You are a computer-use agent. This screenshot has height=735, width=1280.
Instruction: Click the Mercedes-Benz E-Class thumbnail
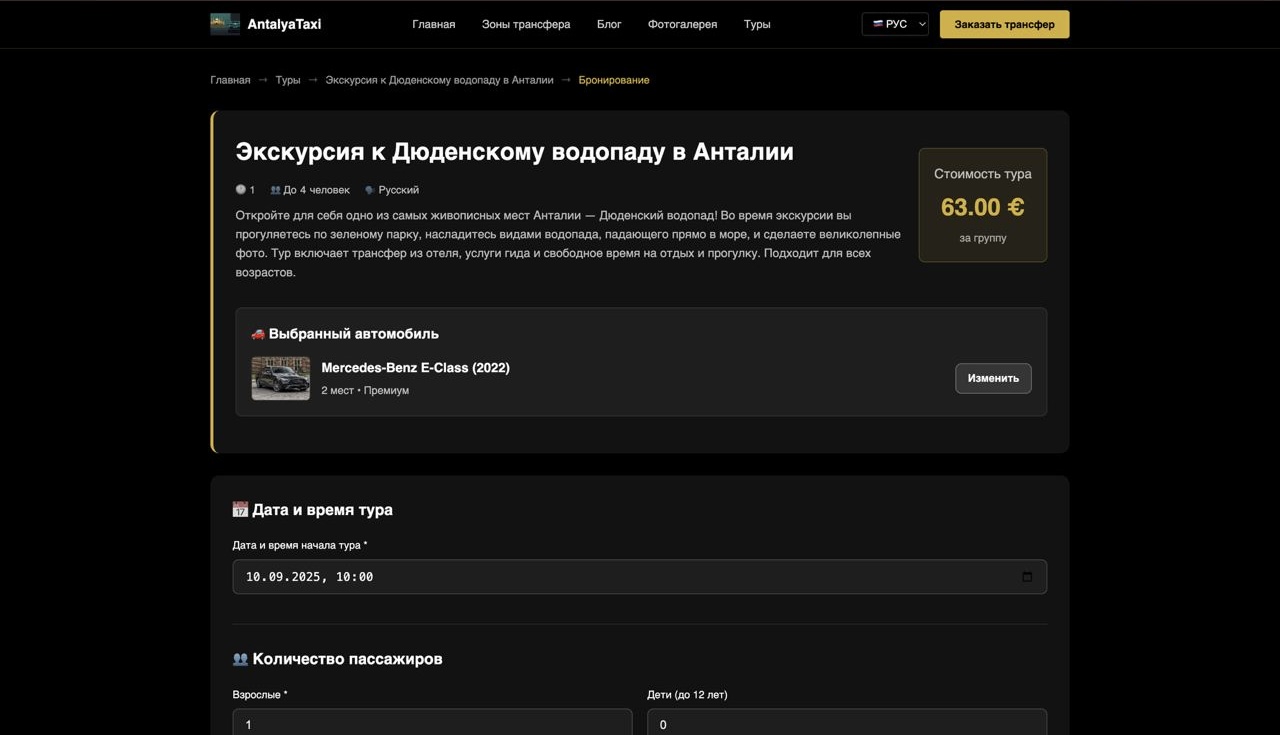(280, 378)
